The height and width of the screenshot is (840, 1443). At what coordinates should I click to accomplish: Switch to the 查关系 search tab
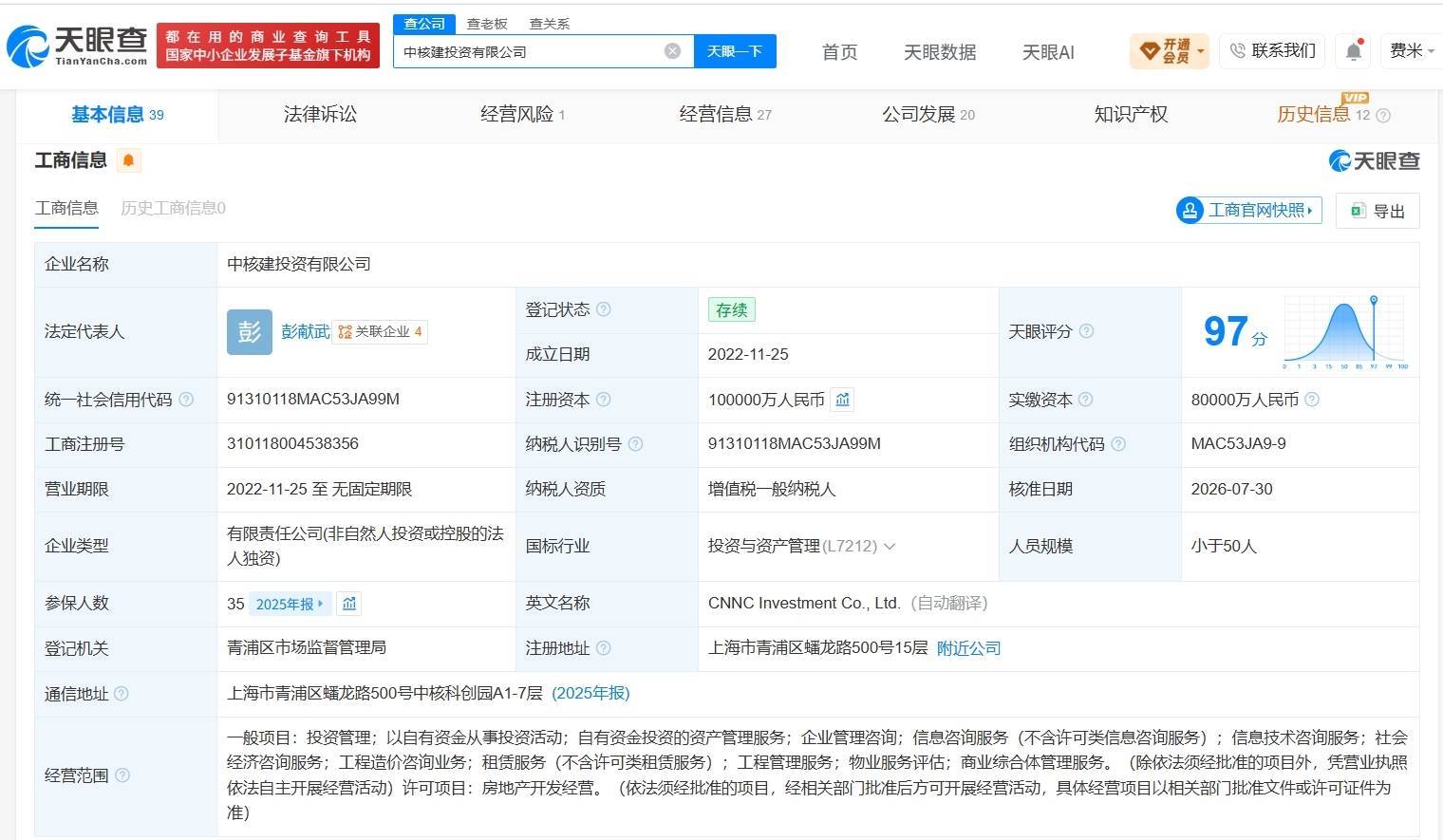[550, 24]
